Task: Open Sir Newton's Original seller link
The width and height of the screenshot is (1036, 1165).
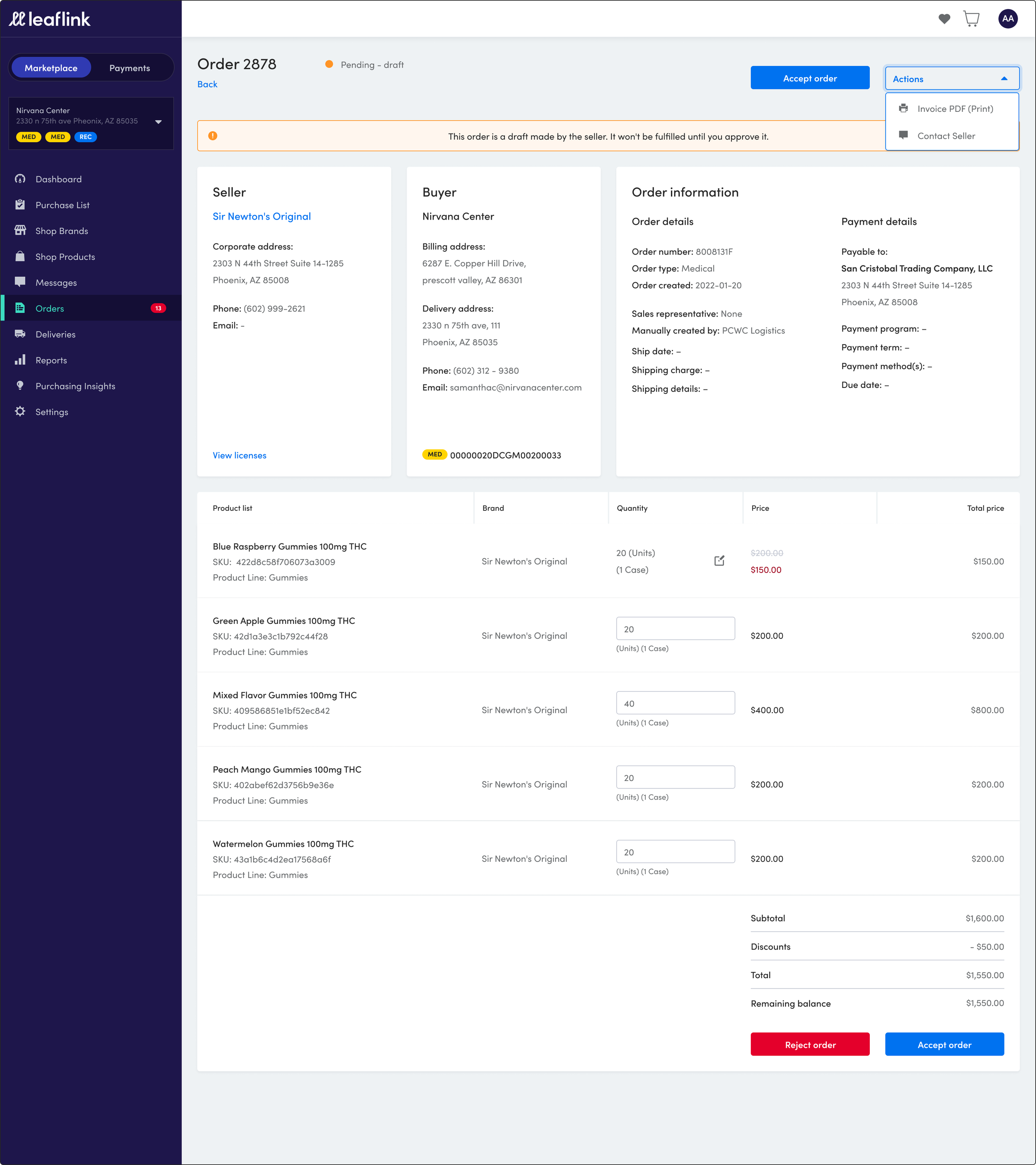Action: coord(261,217)
